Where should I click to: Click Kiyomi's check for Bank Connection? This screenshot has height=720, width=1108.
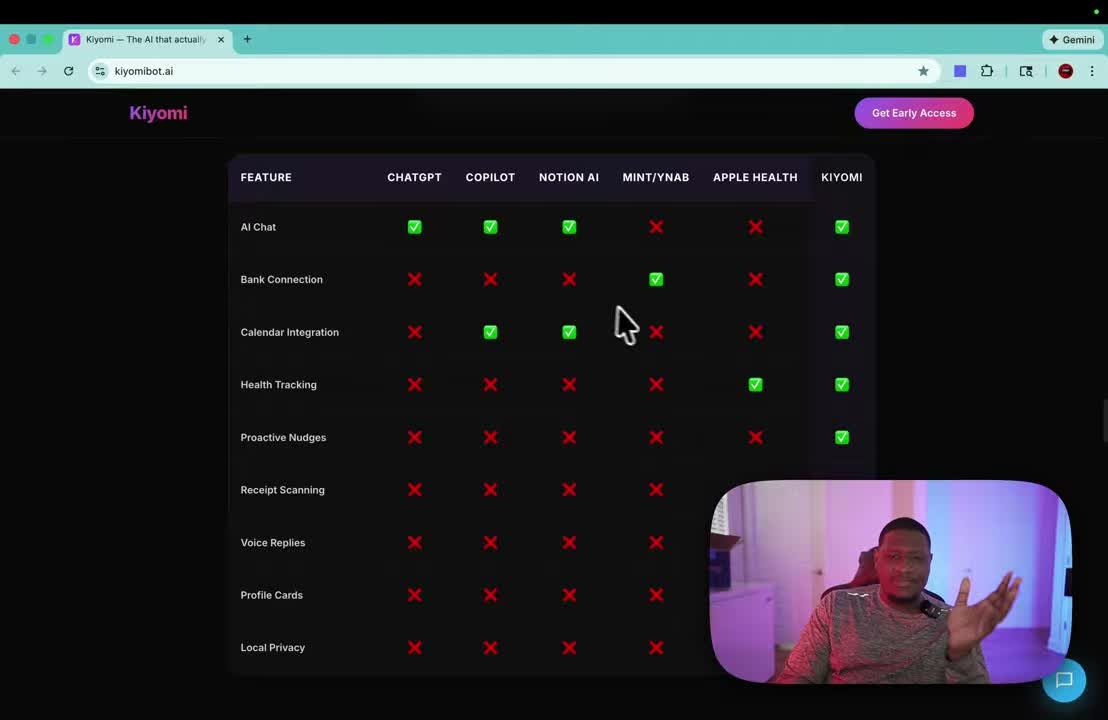(842, 279)
